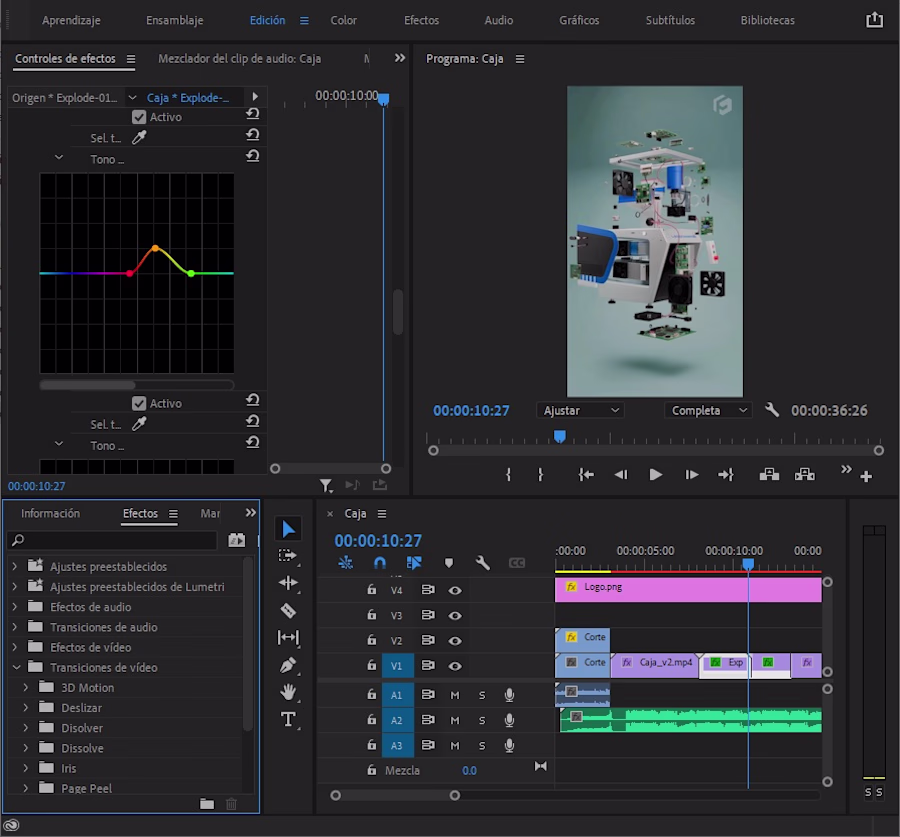The image size is (900, 837).
Task: Open the Origen clip dropdown arrow
Action: pyautogui.click(x=133, y=98)
